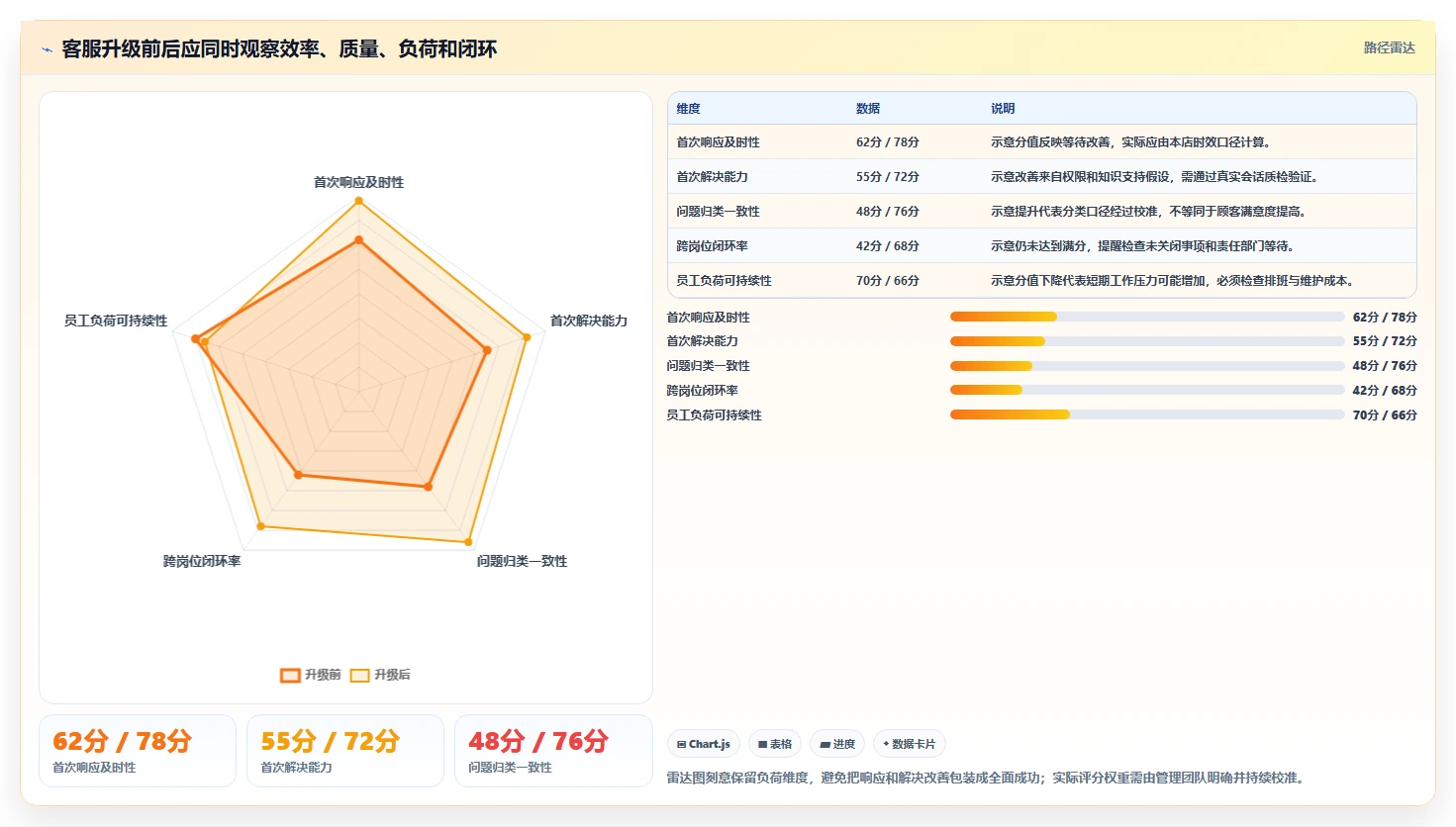Click the 升级前 point on the 首次解决能力 axis
Viewport: 1456px width, 827px height.
click(x=487, y=349)
